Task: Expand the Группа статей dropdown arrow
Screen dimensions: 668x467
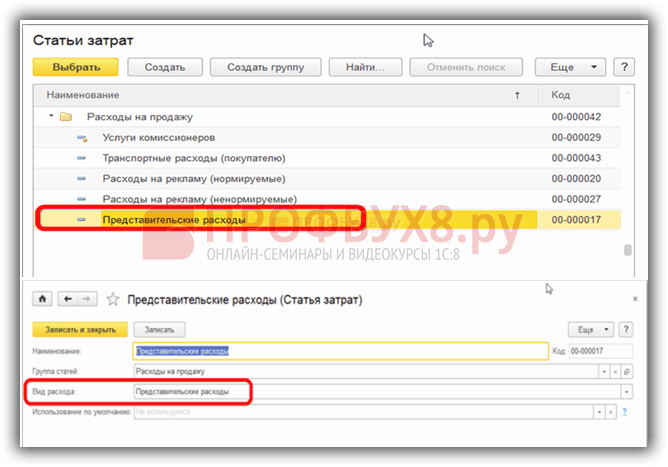Action: [603, 371]
